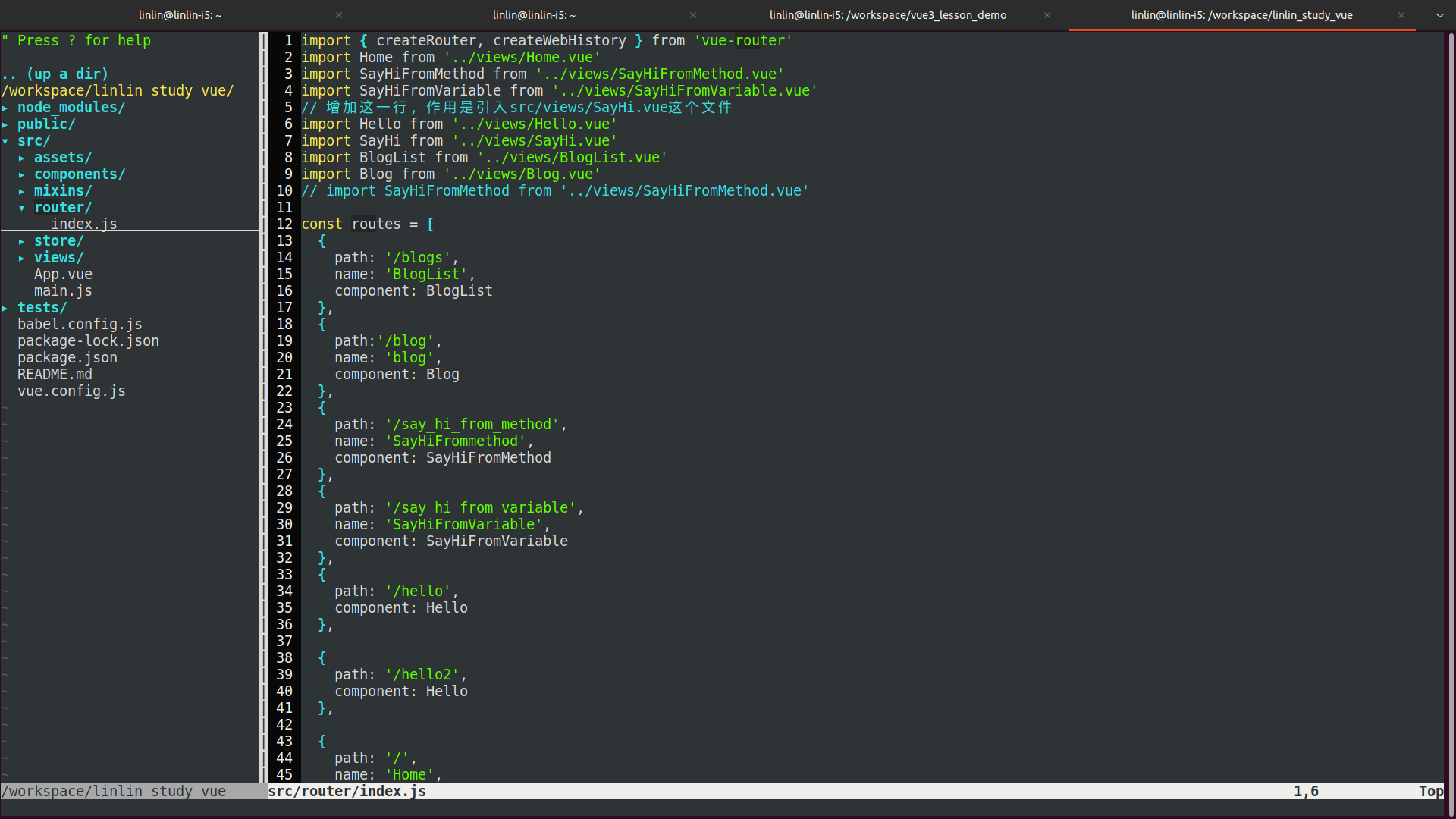Expand the public folder arrow

click(x=5, y=124)
